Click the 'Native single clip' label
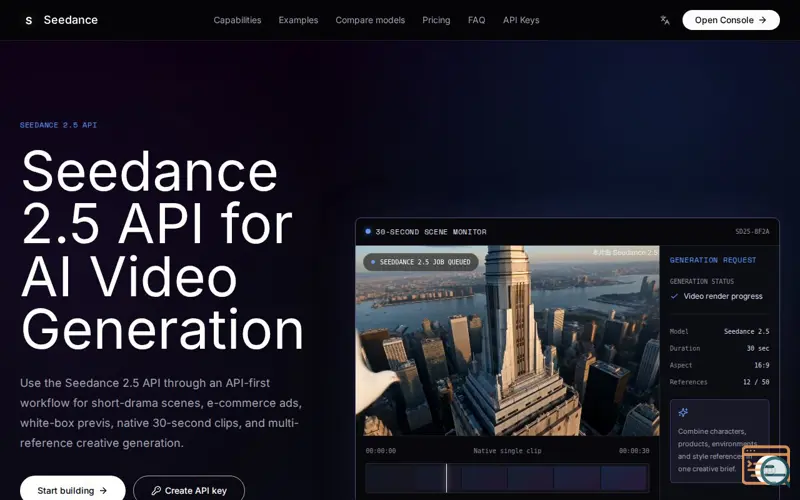 pyautogui.click(x=507, y=451)
